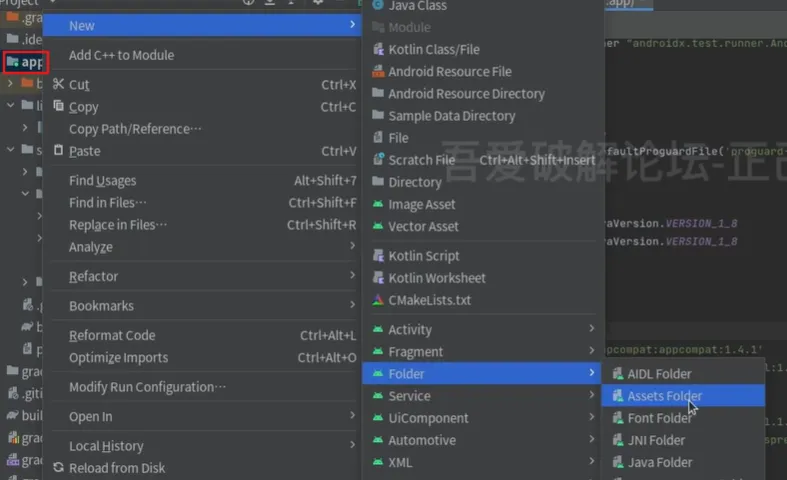Click the scissors Cut icon
Screen dimensions: 787x480
coord(58,85)
